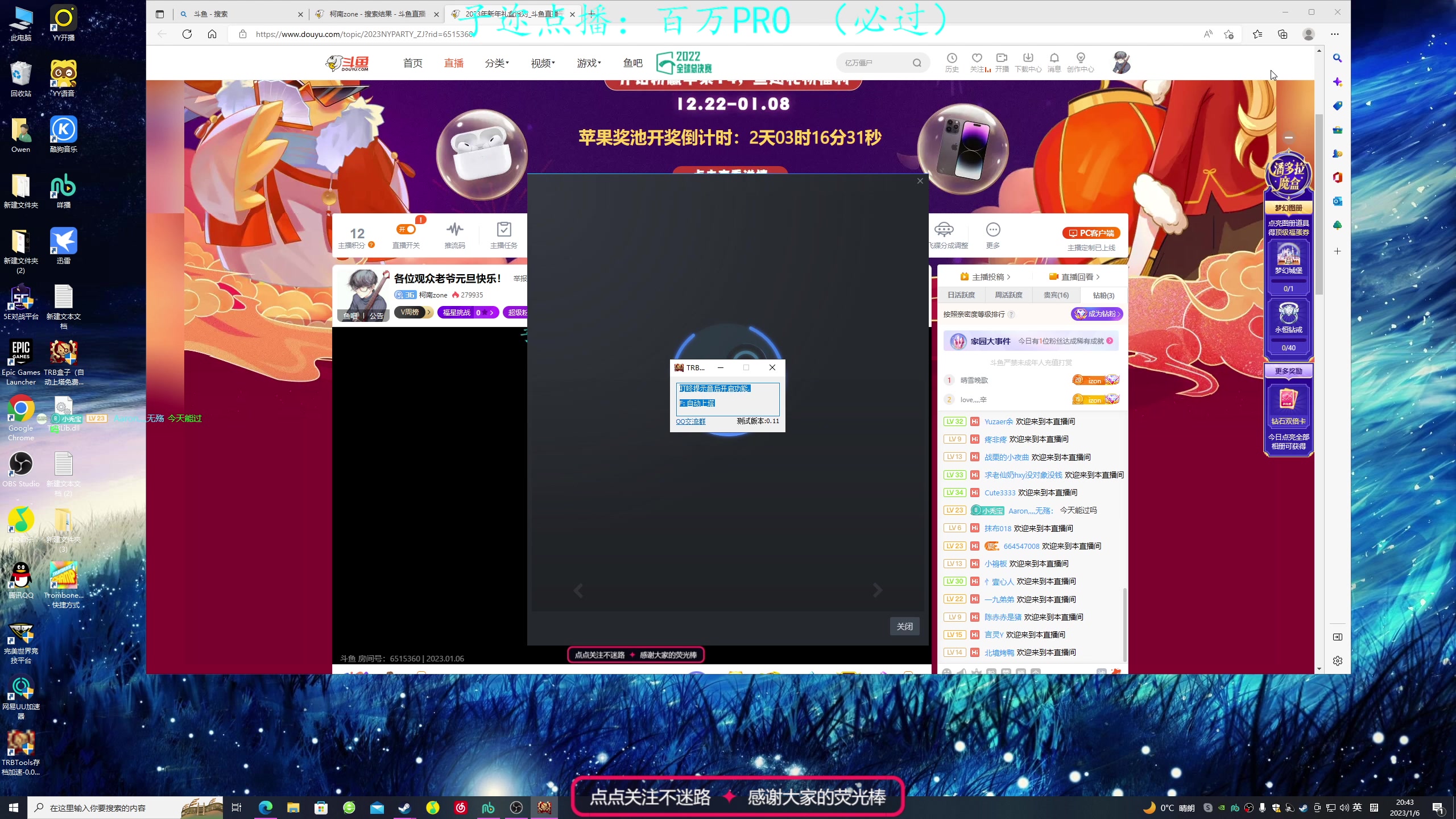Viewport: 1456px width, 819px height.
Task: Click the Douyu search input field
Action: [x=875, y=63]
